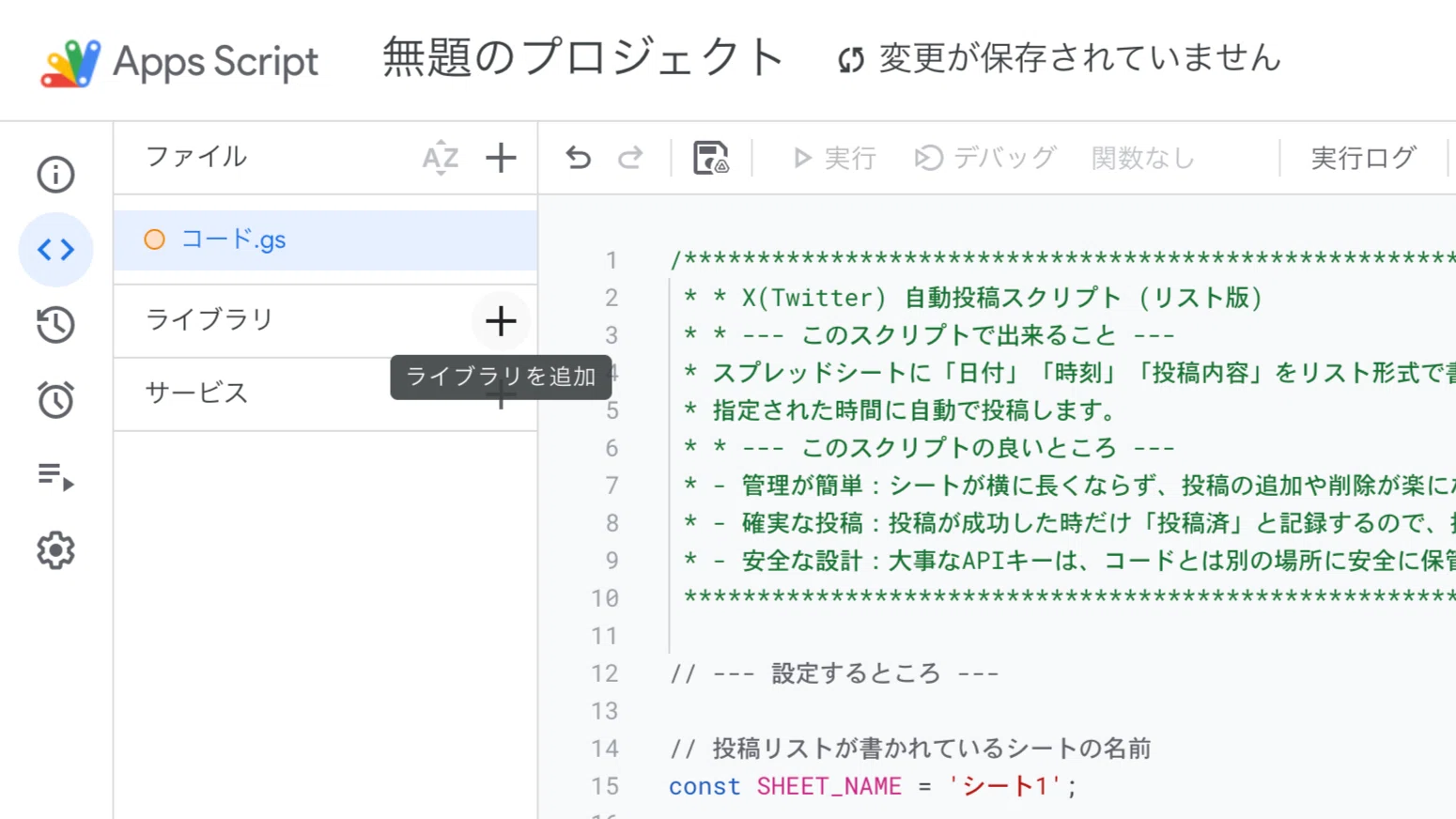Click line 2 X(Twitter) 自動投稿スクリプト comment

coord(973,298)
